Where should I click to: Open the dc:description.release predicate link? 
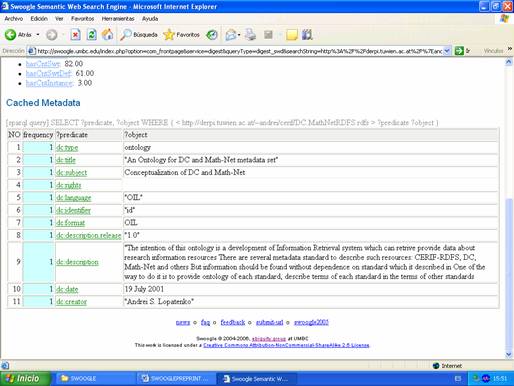point(88,235)
